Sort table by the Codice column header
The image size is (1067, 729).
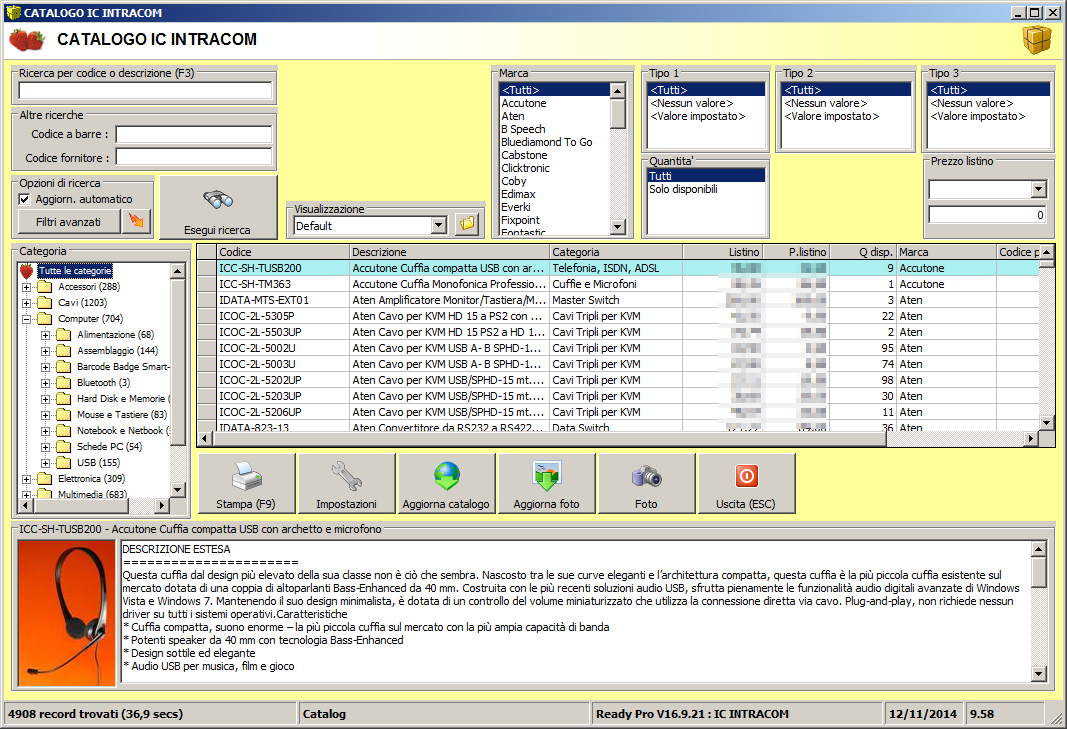[x=282, y=252]
